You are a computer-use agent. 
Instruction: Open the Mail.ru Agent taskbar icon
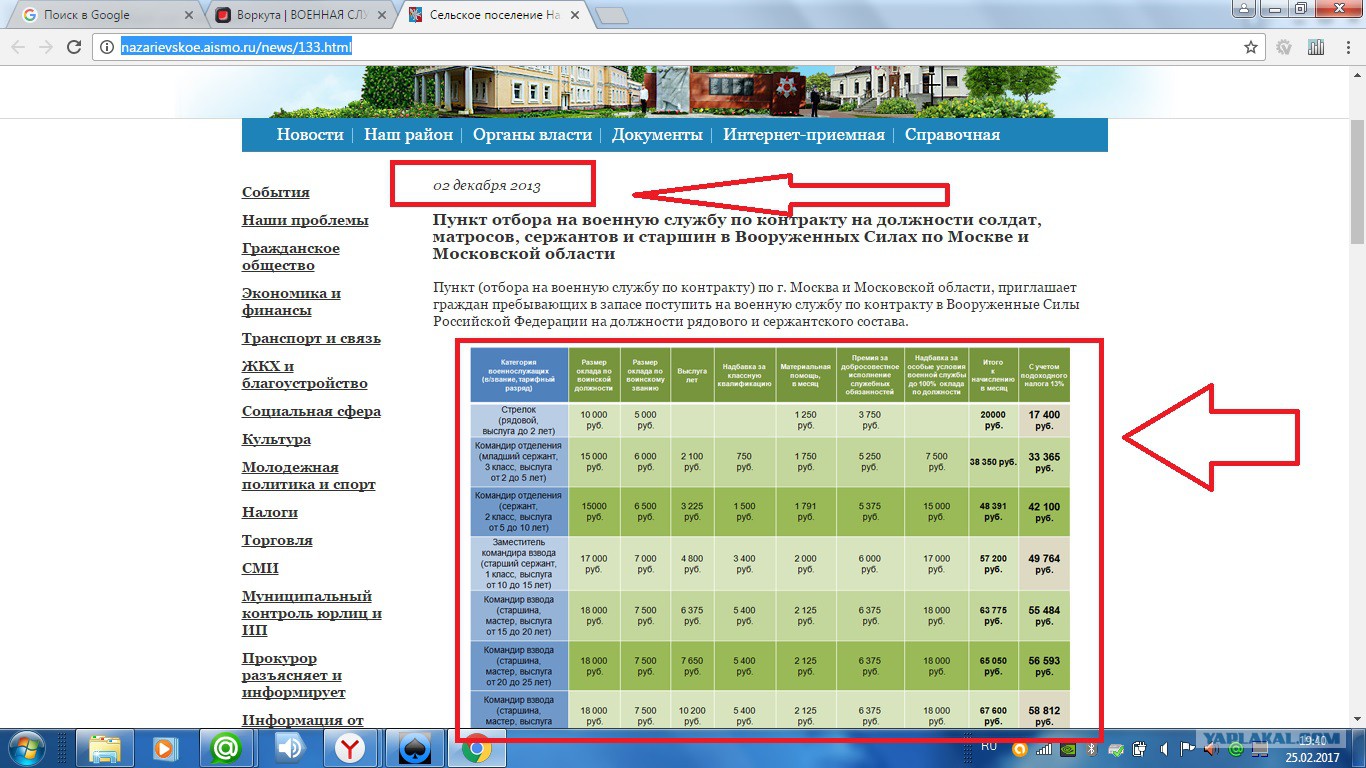click(x=226, y=748)
